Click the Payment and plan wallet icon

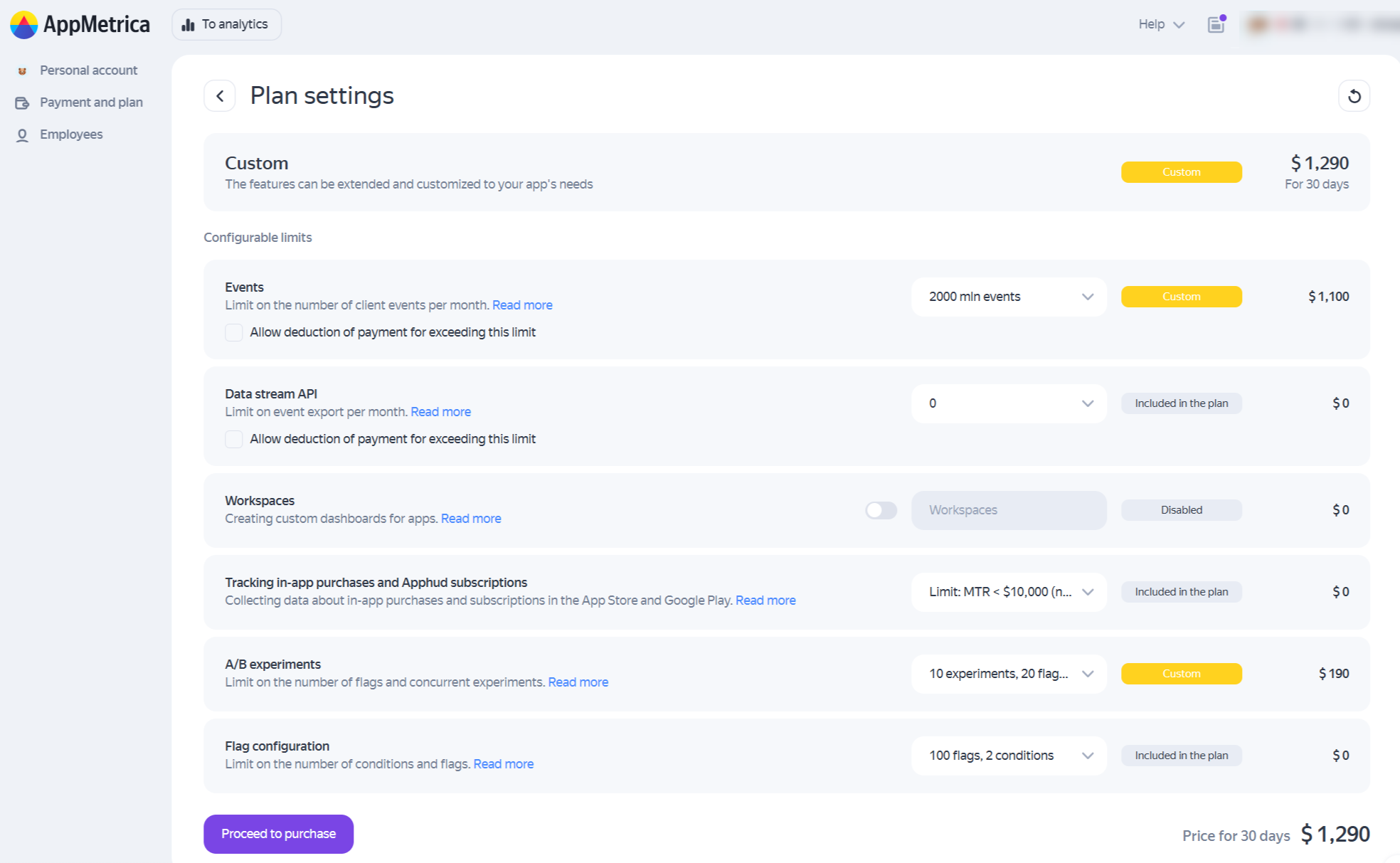click(x=22, y=103)
